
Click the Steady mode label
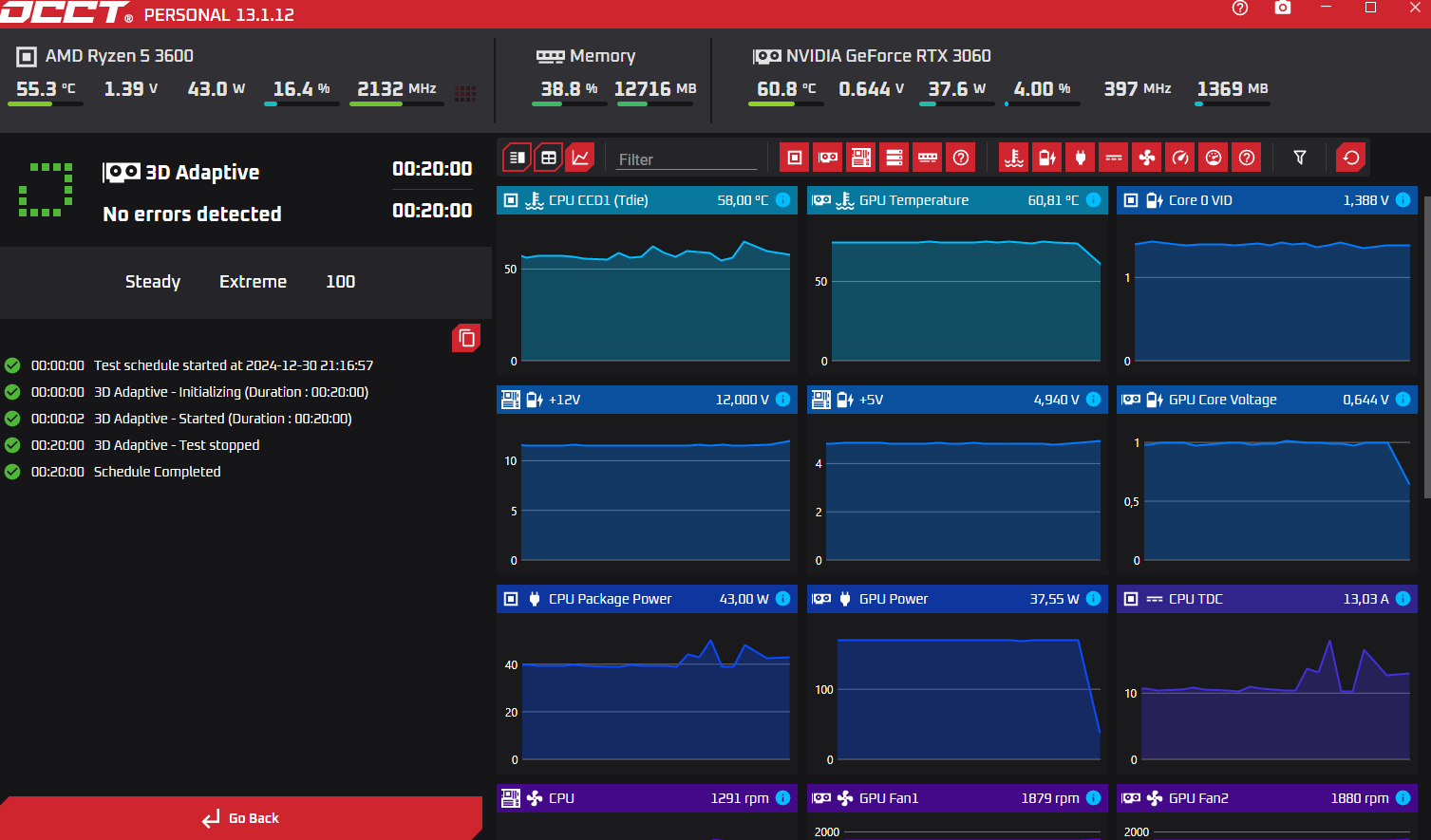pos(153,282)
